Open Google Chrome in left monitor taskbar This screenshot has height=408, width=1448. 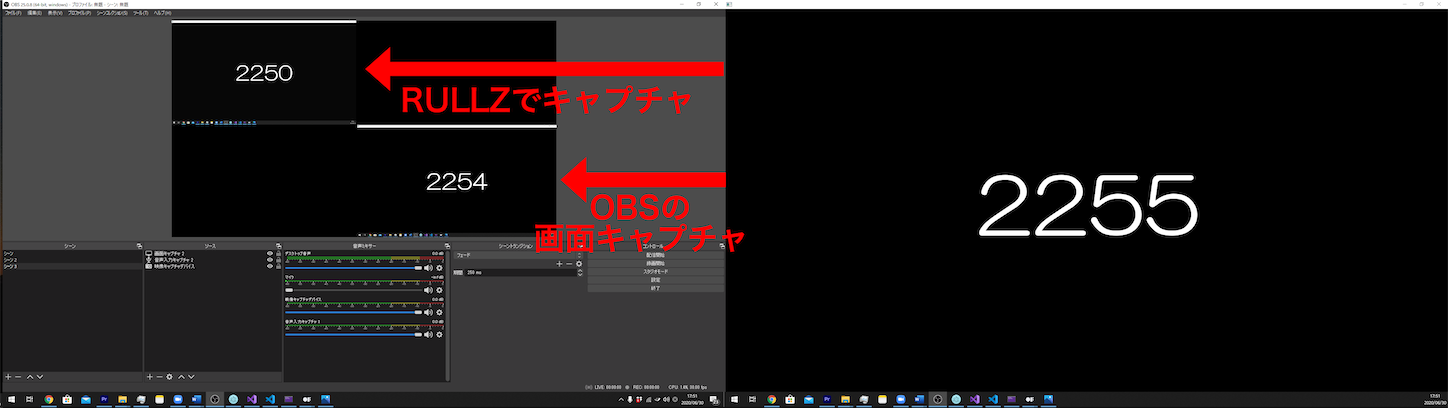[x=48, y=399]
